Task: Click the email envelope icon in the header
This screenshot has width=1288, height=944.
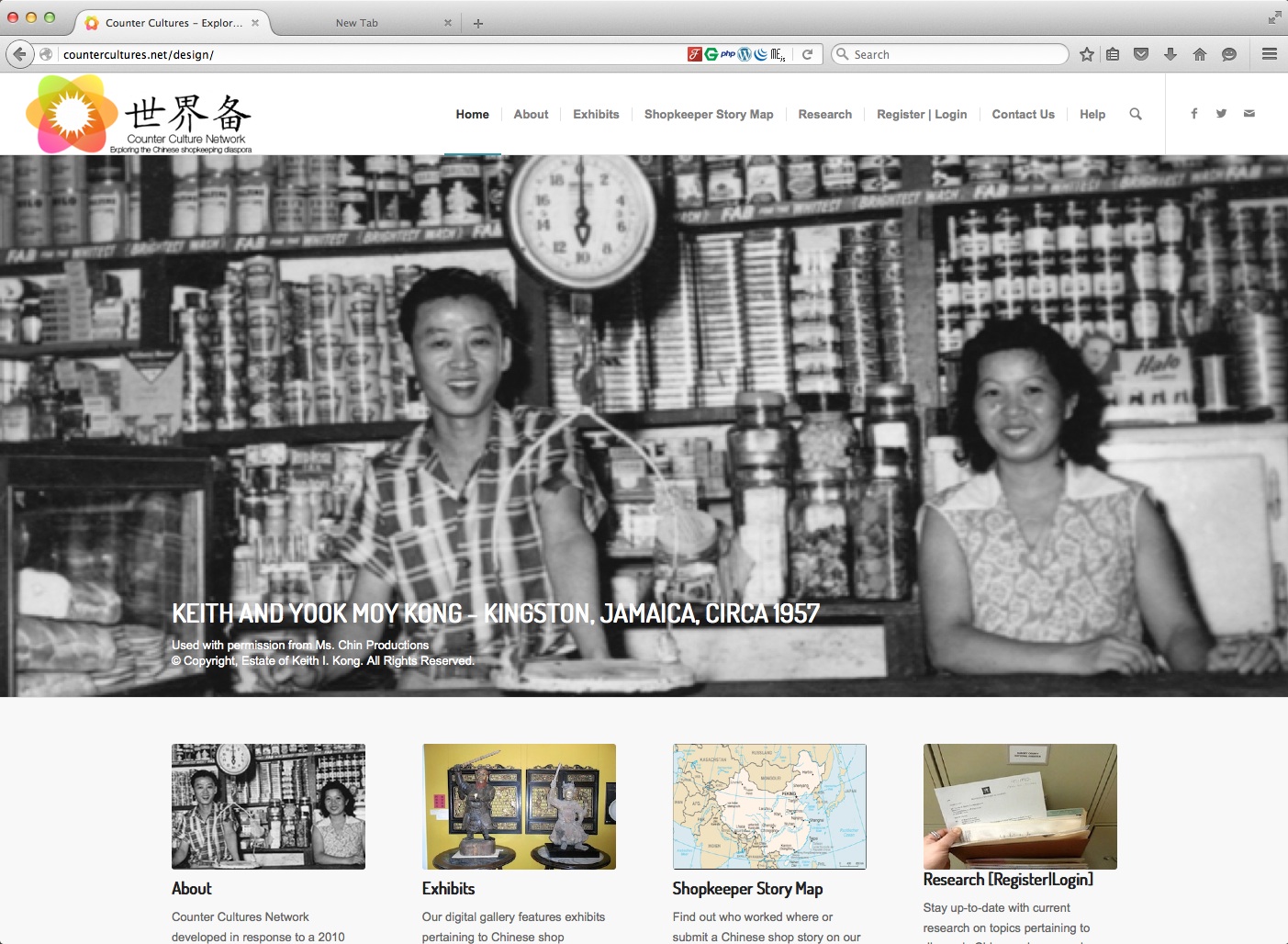Action: [1249, 114]
